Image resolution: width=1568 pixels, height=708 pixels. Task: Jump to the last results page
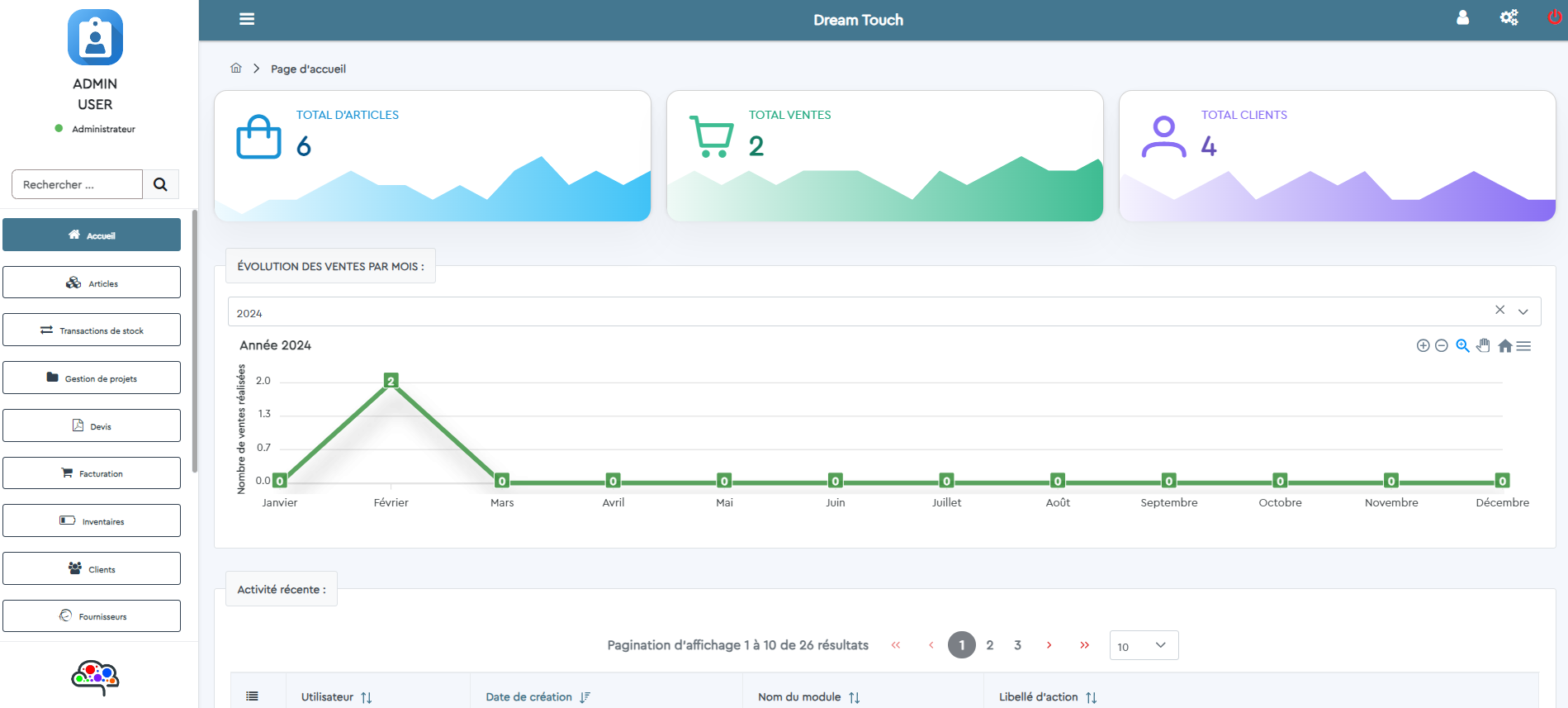tap(1084, 645)
